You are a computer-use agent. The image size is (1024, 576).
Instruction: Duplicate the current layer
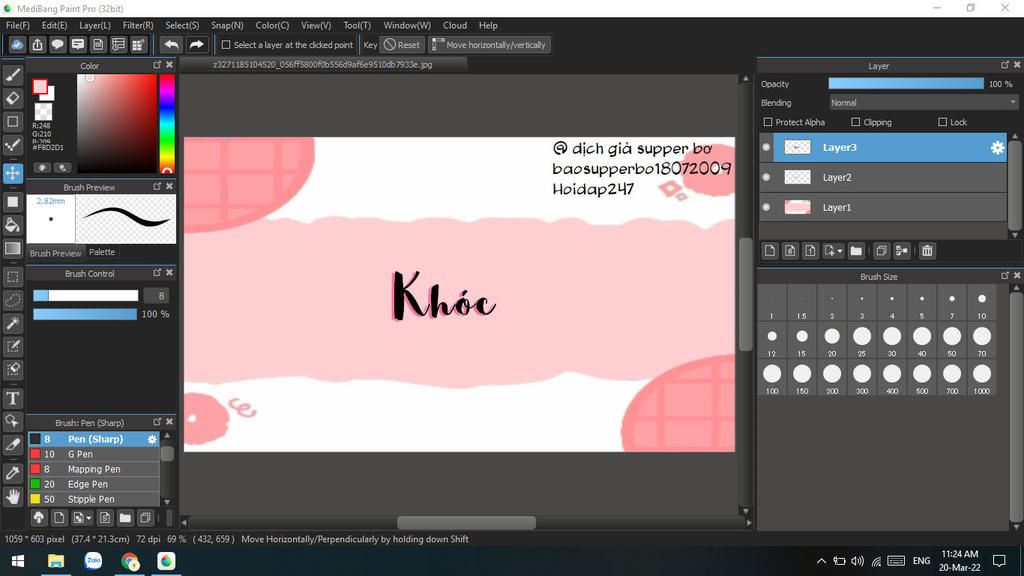coord(881,251)
